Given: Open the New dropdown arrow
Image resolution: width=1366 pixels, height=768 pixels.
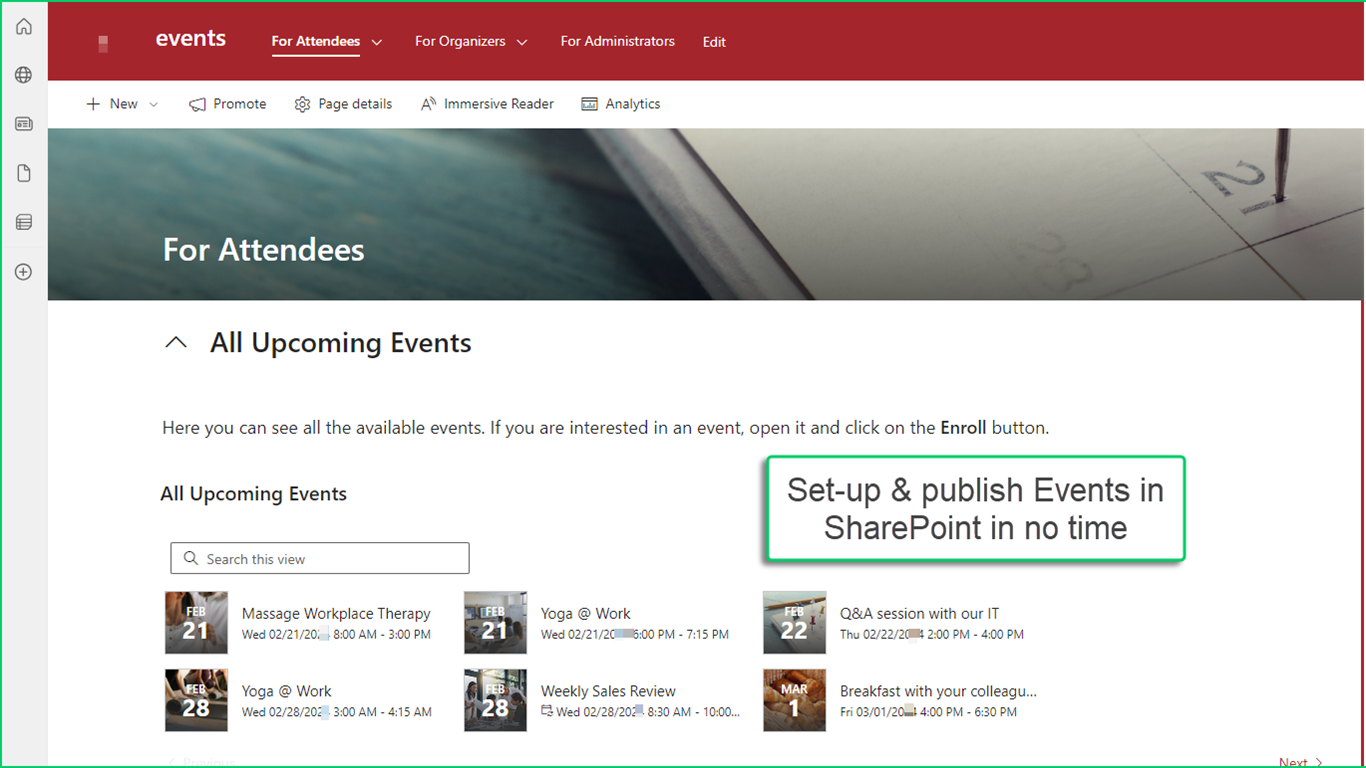Looking at the screenshot, I should pos(153,104).
